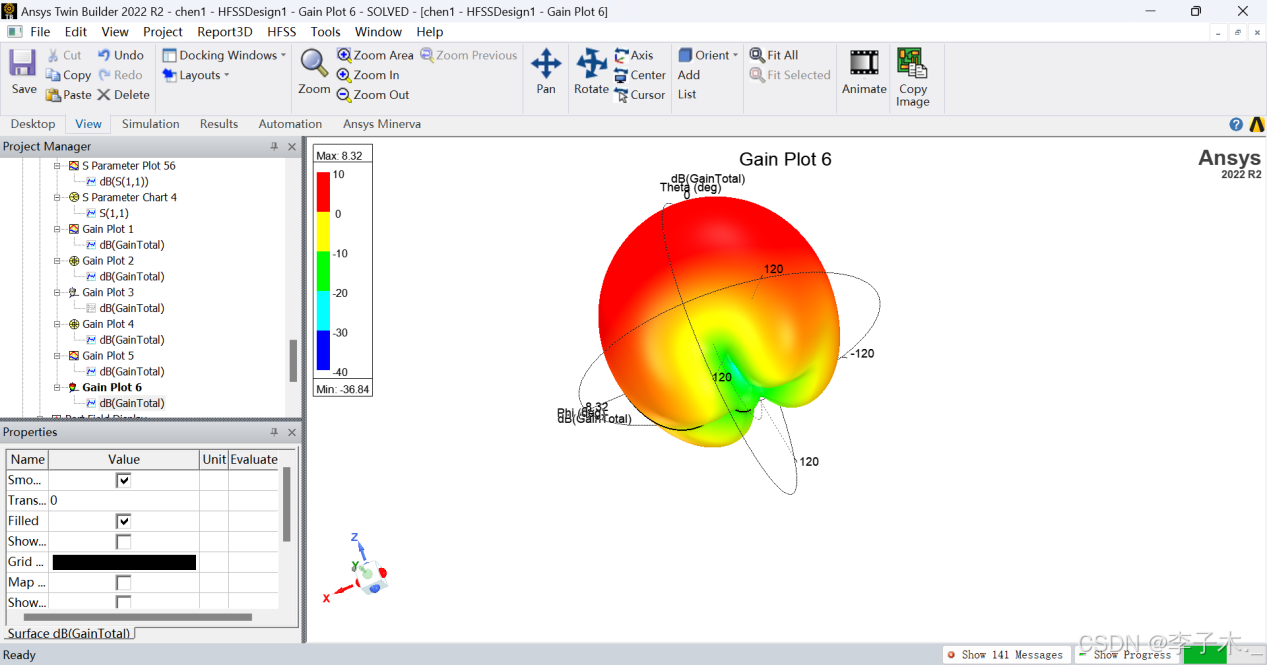Click the Show Progress button
The height and width of the screenshot is (665, 1267).
[1125, 654]
